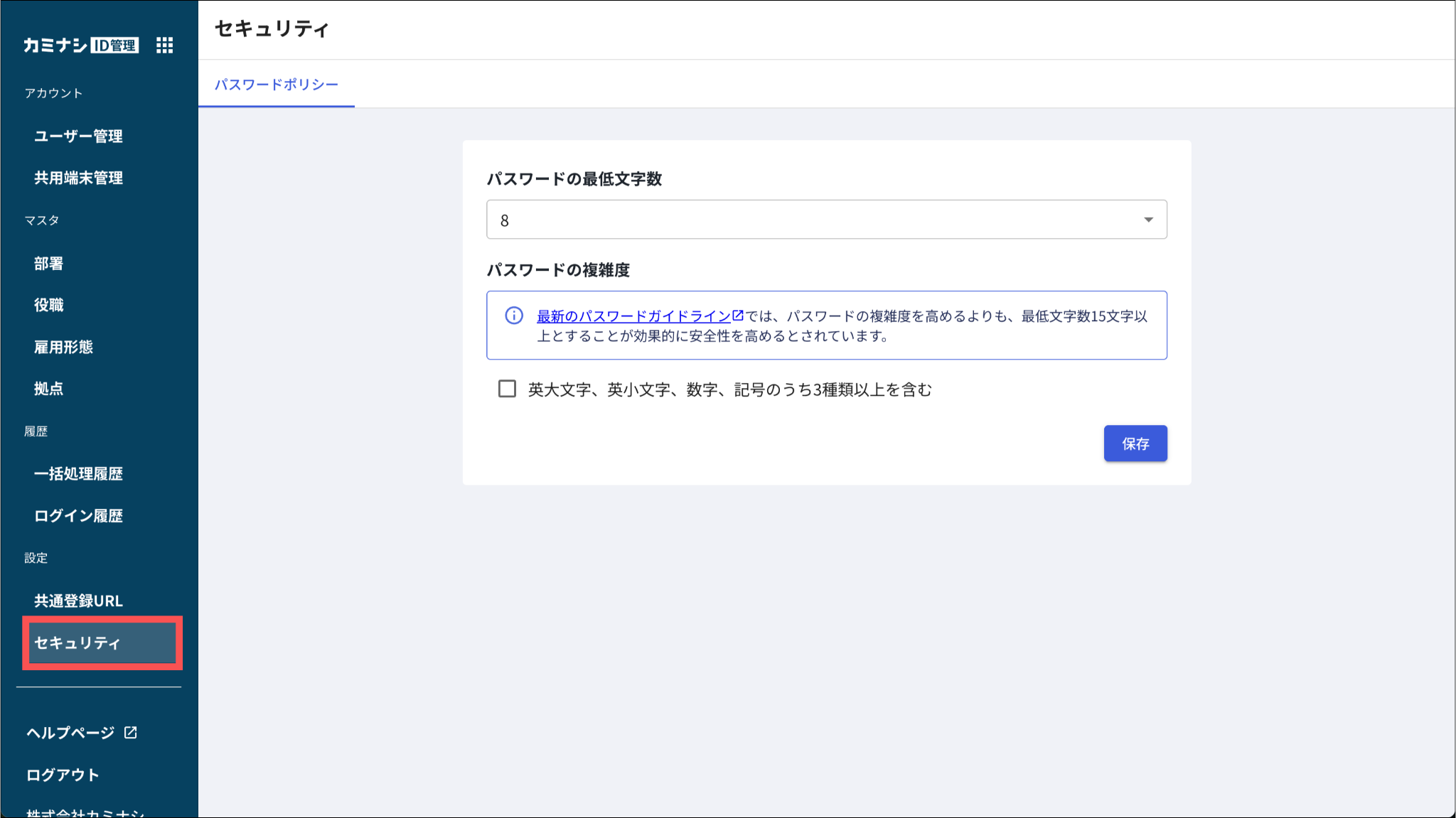Image resolution: width=1456 pixels, height=818 pixels.
Task: Click the Kaminashi ID管理 logo
Action: [80, 45]
